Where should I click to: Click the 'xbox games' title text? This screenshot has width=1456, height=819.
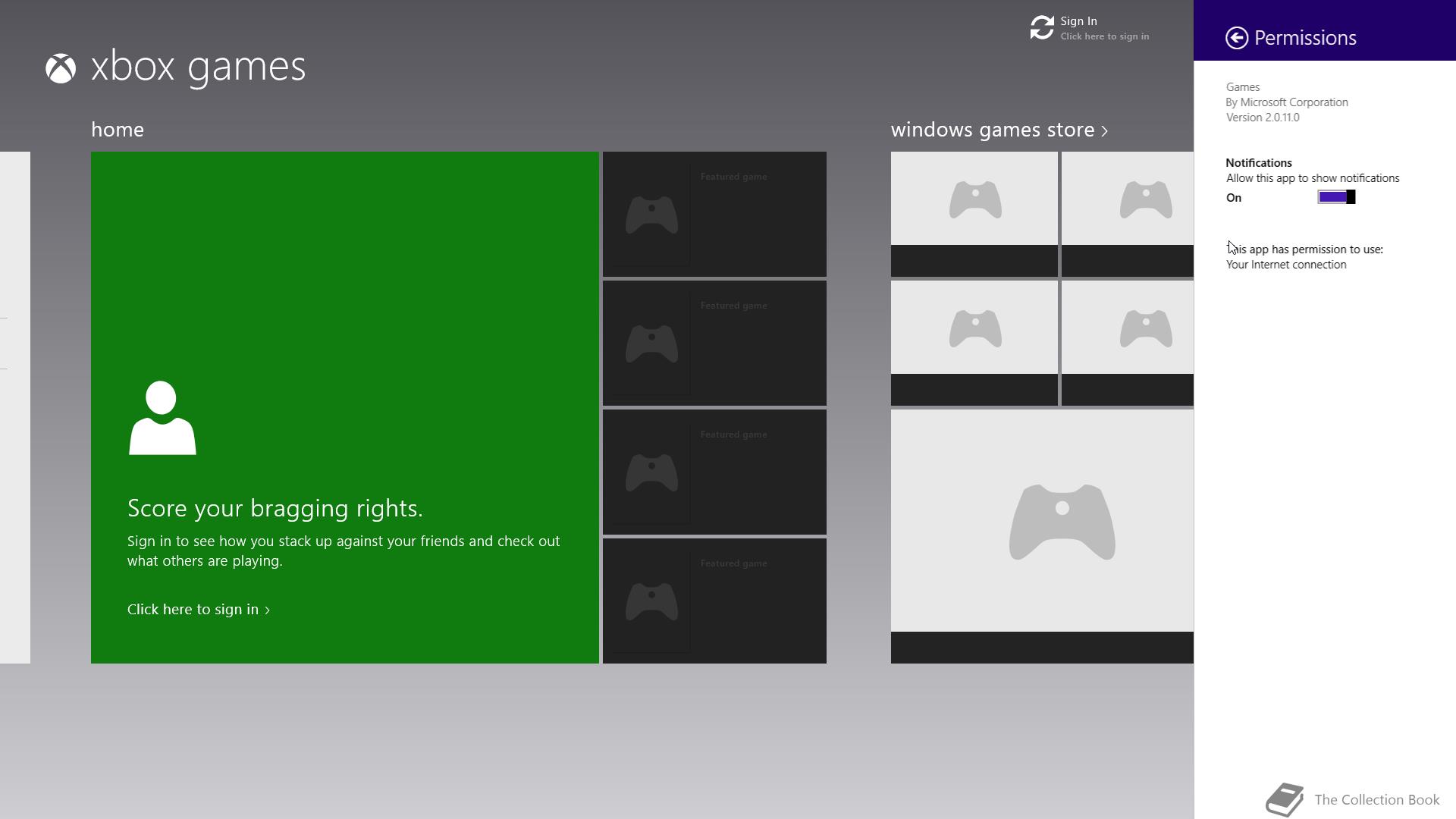pos(198,67)
